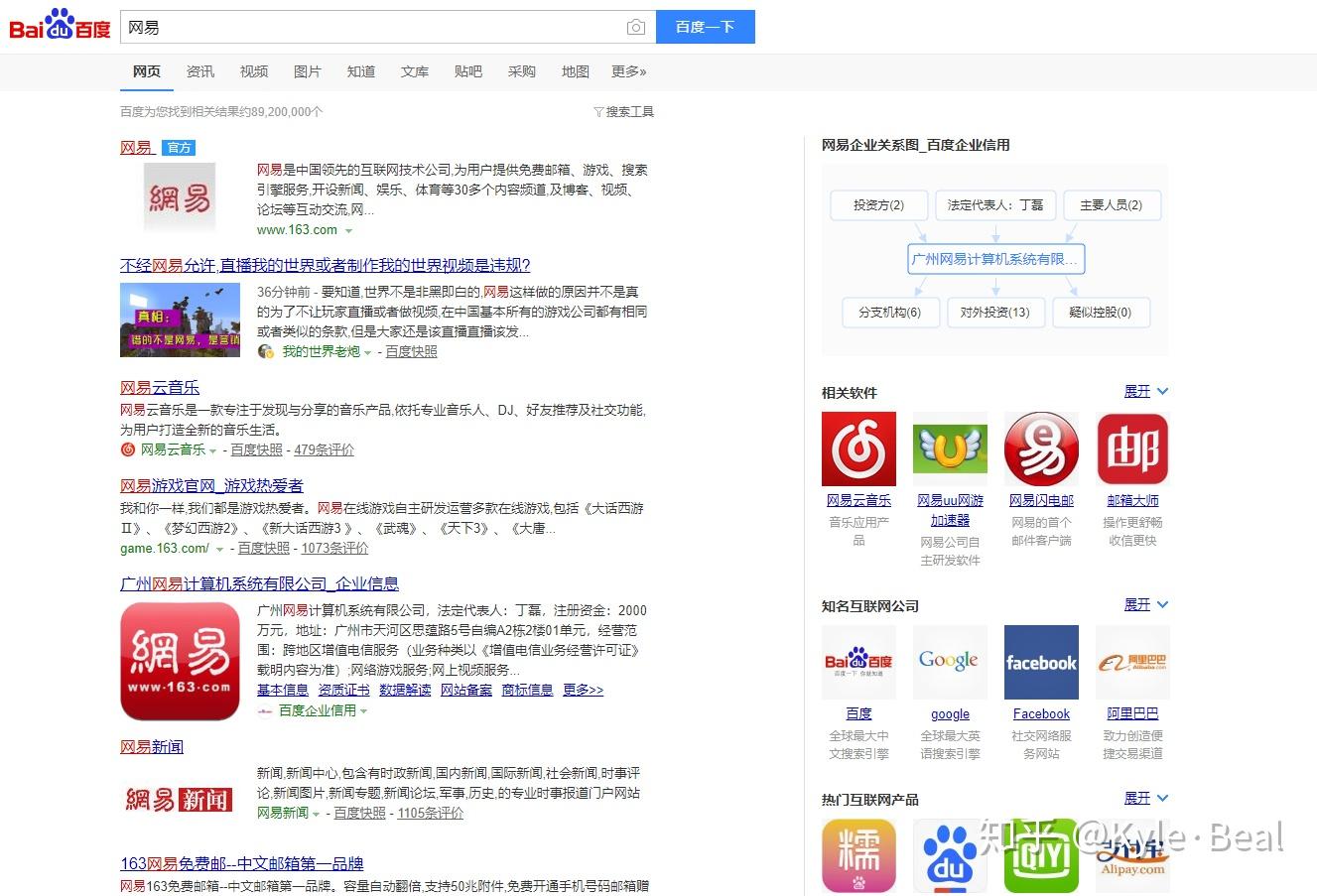Open the 搜索工具 panel
Image resolution: width=1317 pixels, height=896 pixels.
point(622,111)
